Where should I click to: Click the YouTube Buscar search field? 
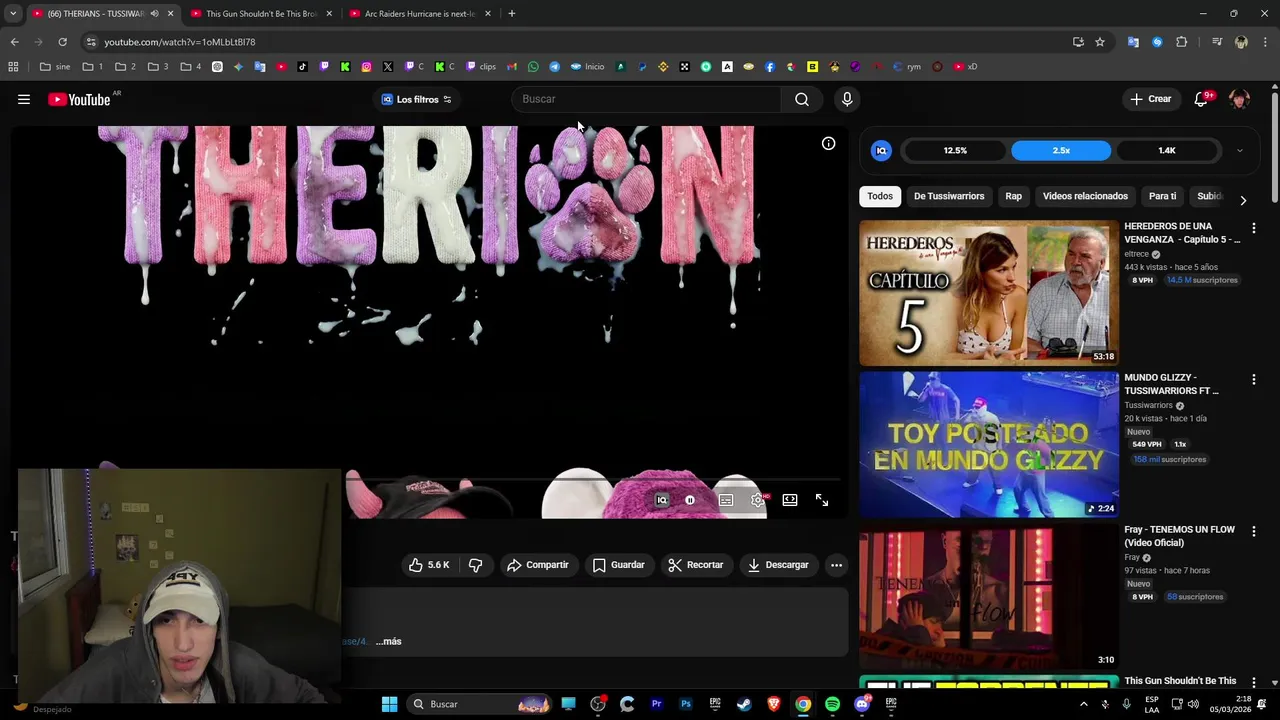(646, 99)
